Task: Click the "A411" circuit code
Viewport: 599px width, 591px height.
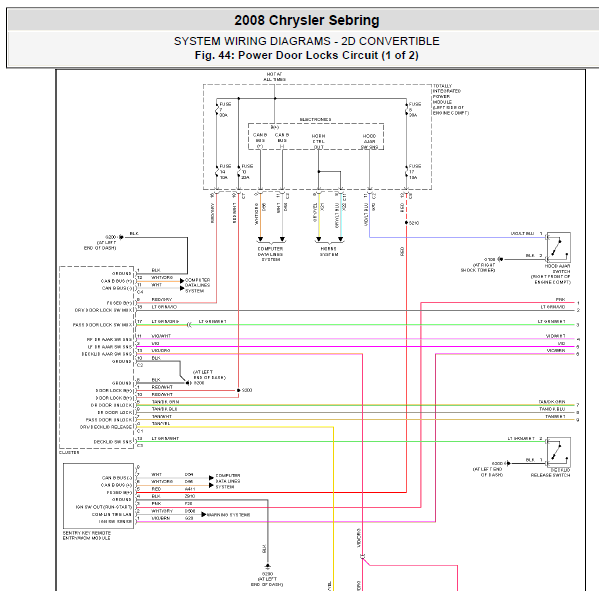Action: point(190,489)
